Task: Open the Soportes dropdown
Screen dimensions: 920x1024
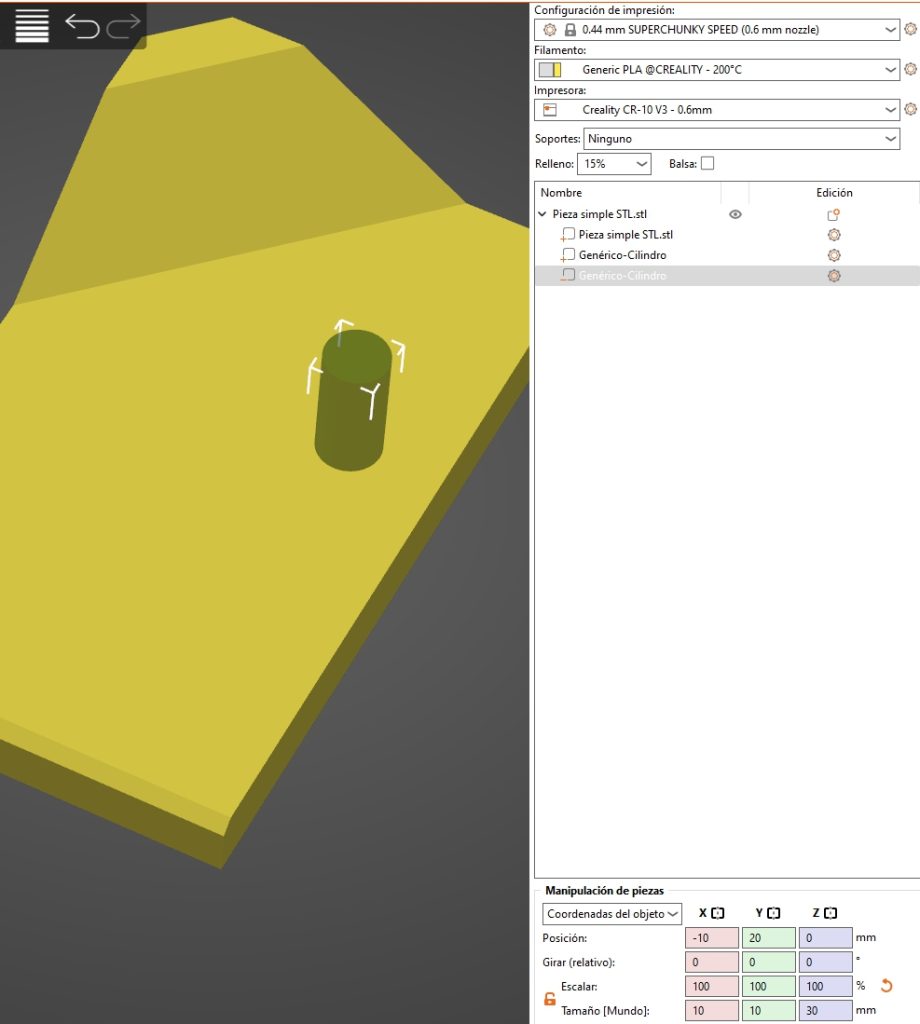Action: coord(741,139)
